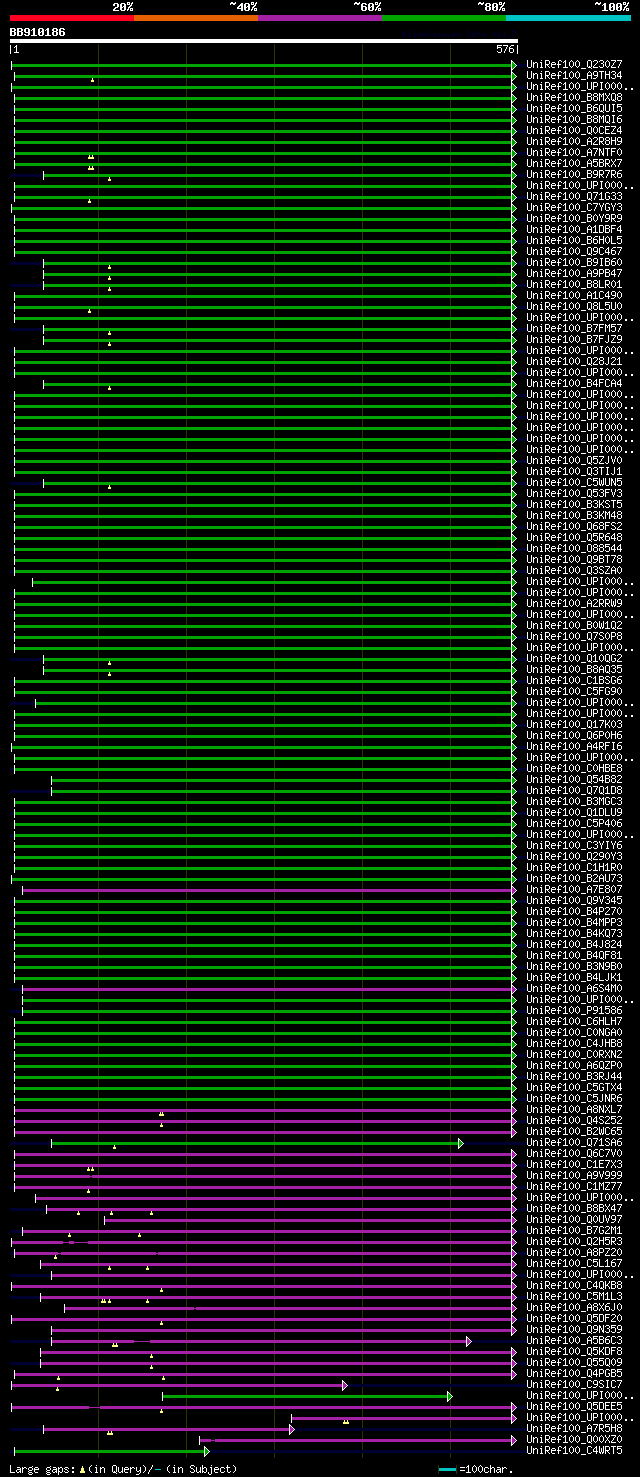Select the label UniRef100_B4LJK1
The height and width of the screenshot is (1477, 640).
(x=574, y=977)
